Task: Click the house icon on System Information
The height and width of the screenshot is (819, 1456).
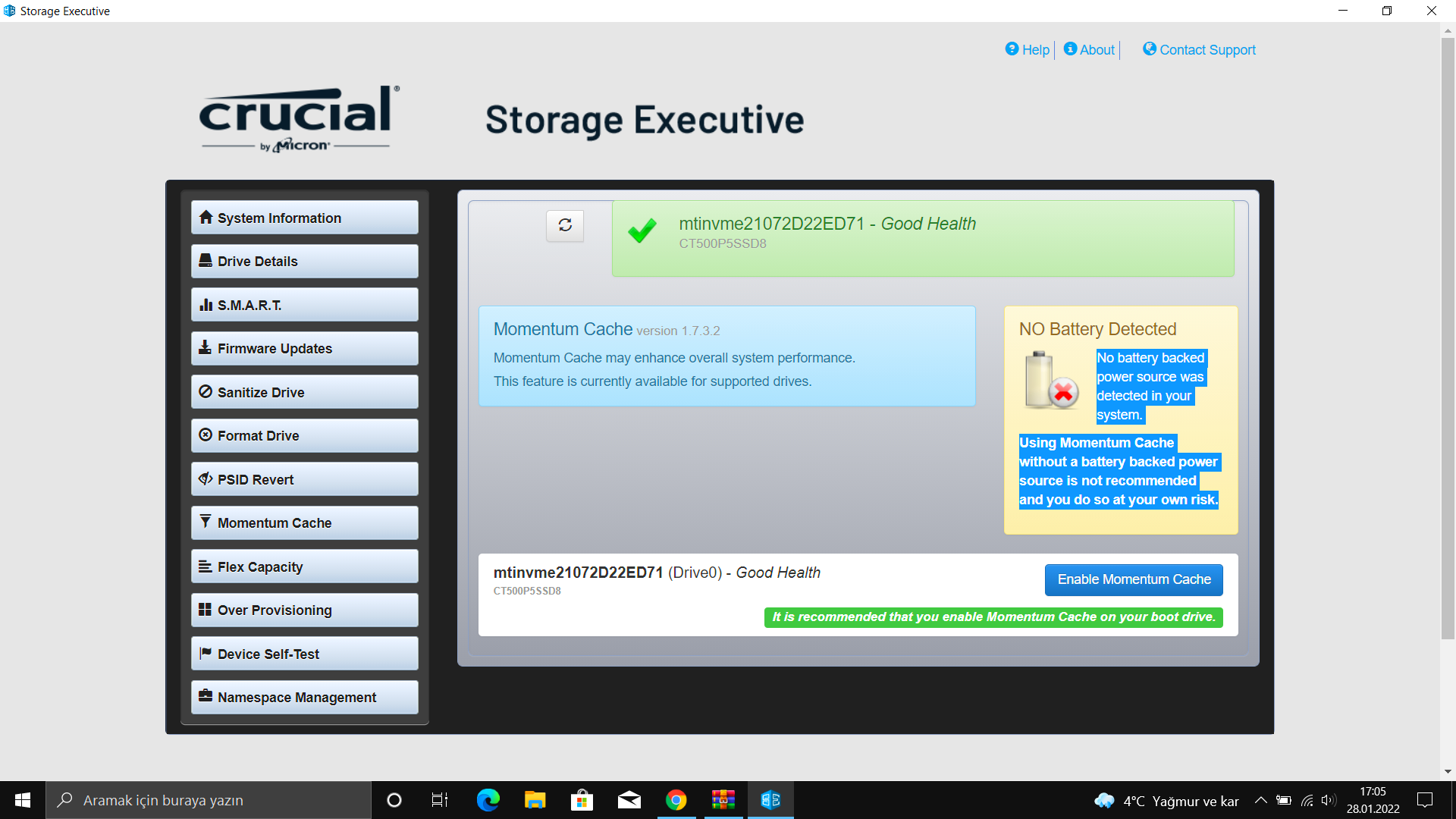Action: click(206, 218)
